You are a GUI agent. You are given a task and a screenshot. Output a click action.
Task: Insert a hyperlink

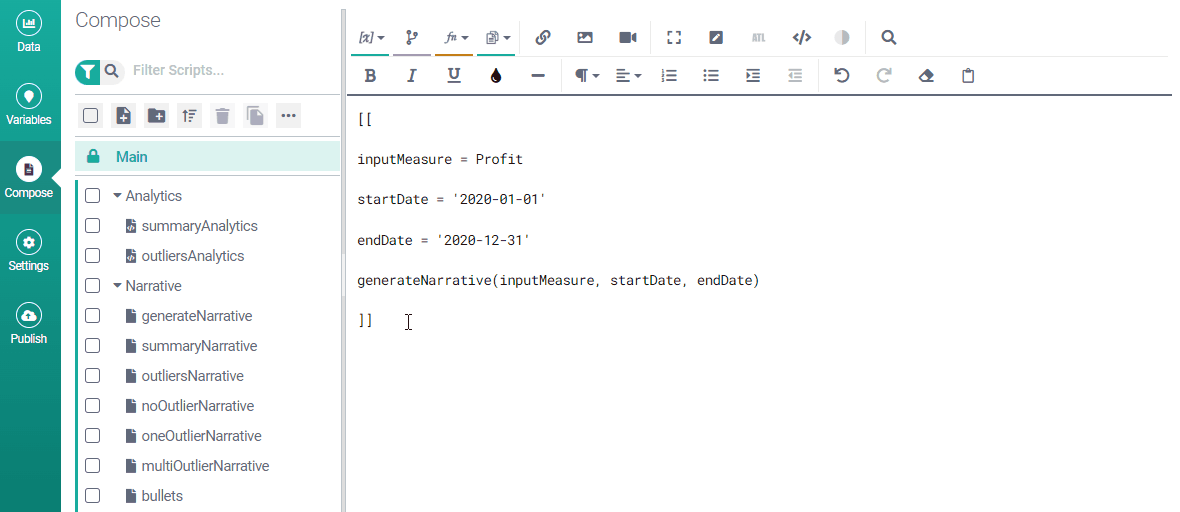point(543,38)
